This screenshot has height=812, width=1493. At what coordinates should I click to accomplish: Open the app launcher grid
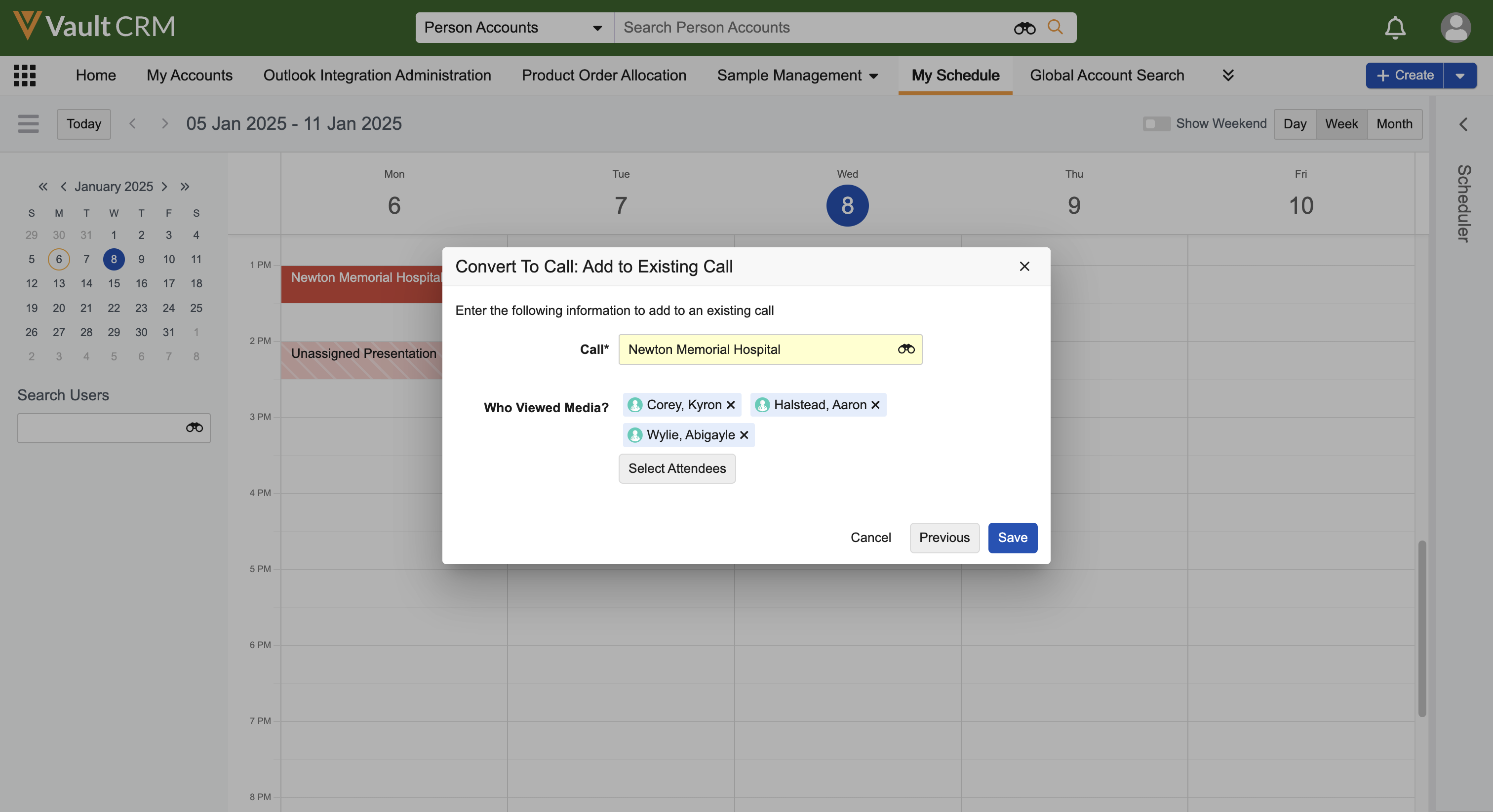[x=24, y=76]
